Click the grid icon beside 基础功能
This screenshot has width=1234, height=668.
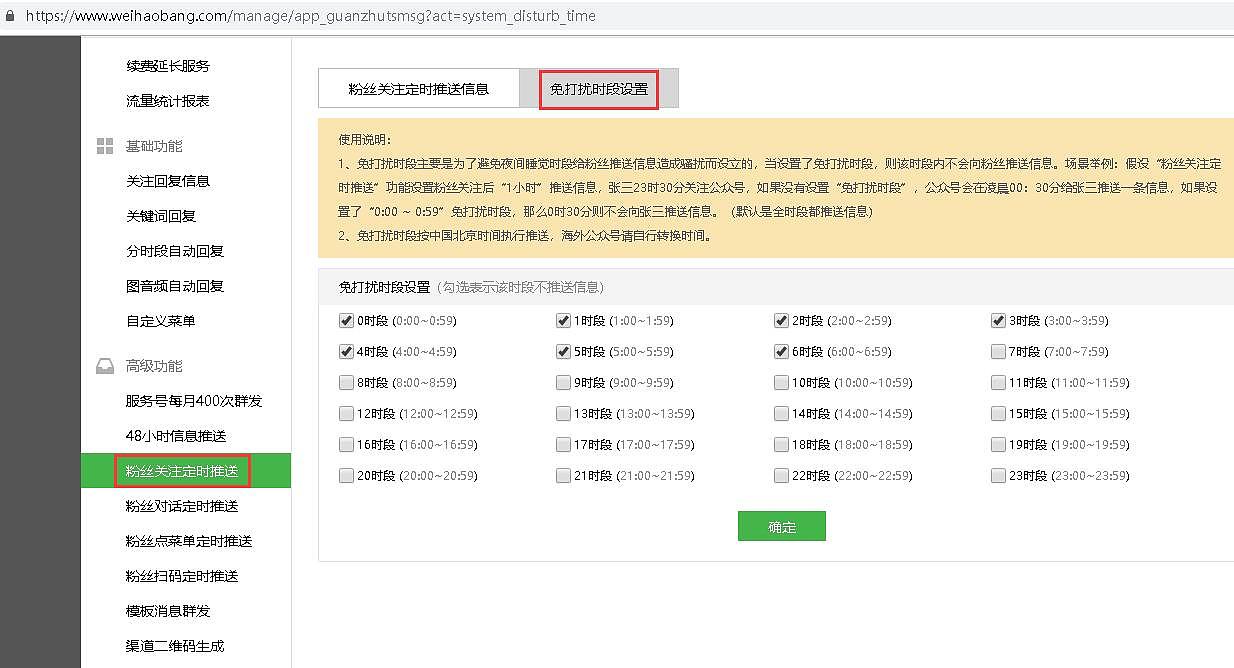click(105, 145)
